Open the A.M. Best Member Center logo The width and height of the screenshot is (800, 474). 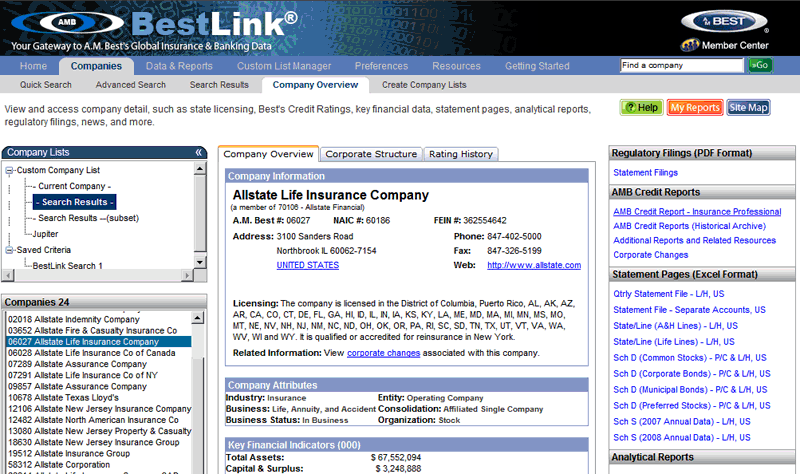pos(724,32)
